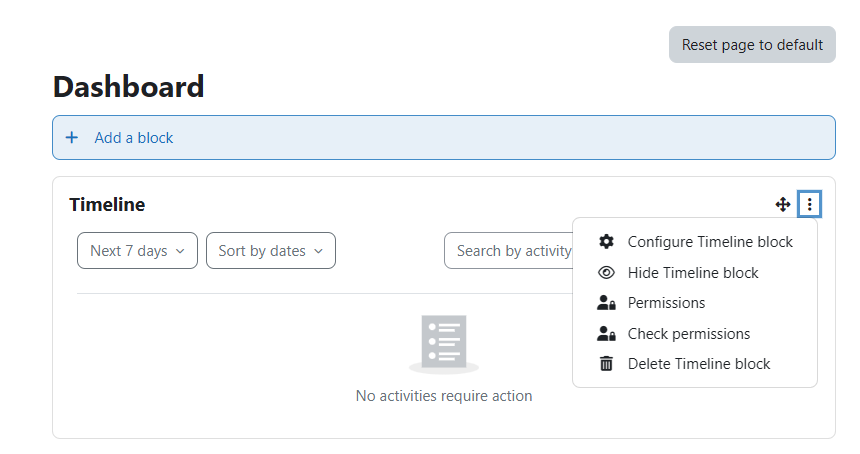Open the Timeline block three-dot actions menu

(x=810, y=205)
